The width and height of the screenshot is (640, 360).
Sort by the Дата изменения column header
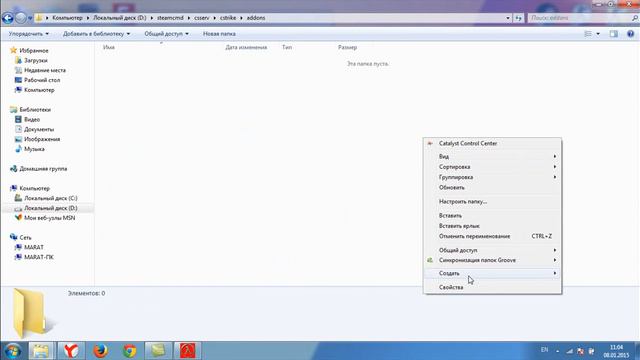tap(246, 47)
